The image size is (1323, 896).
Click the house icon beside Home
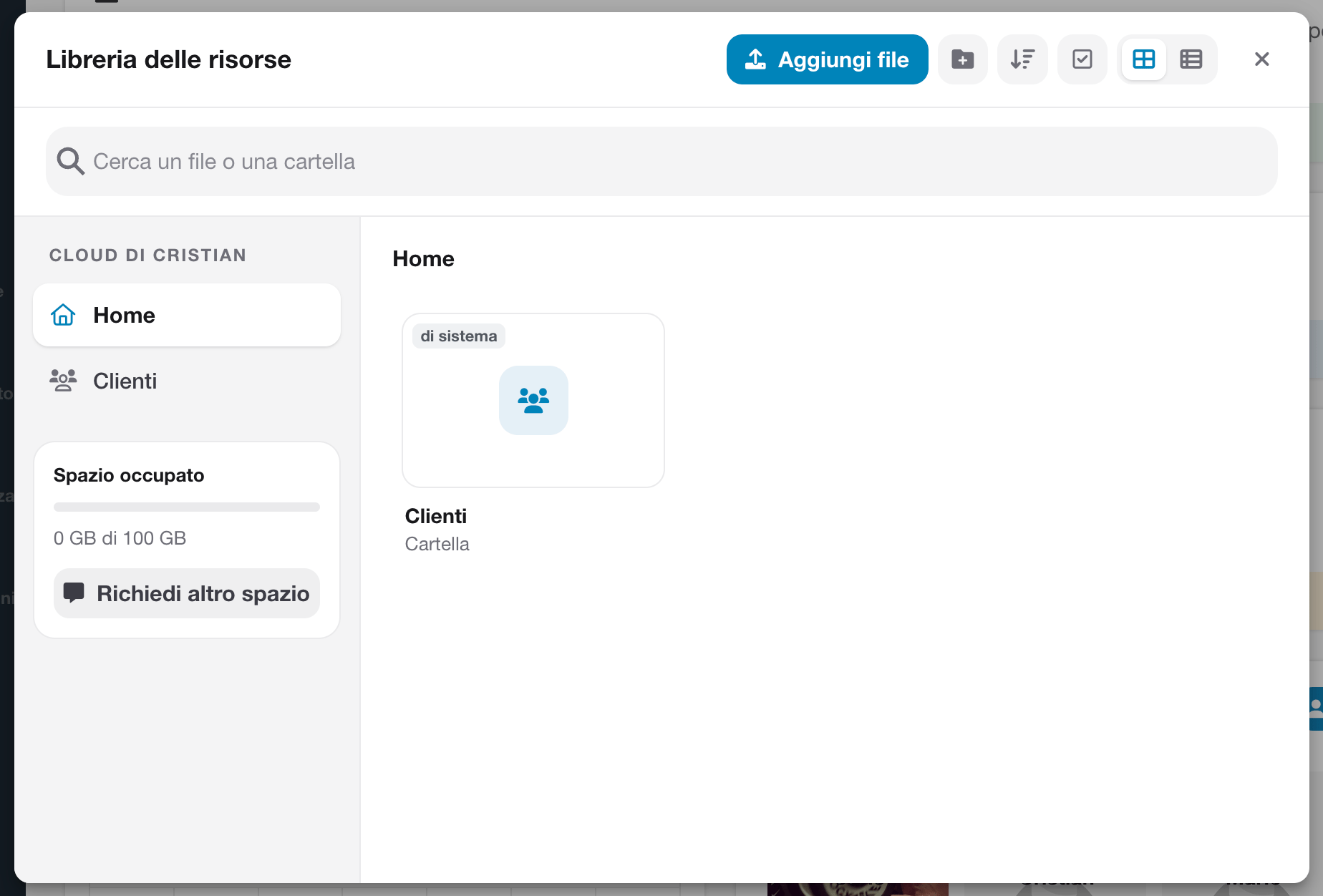63,315
